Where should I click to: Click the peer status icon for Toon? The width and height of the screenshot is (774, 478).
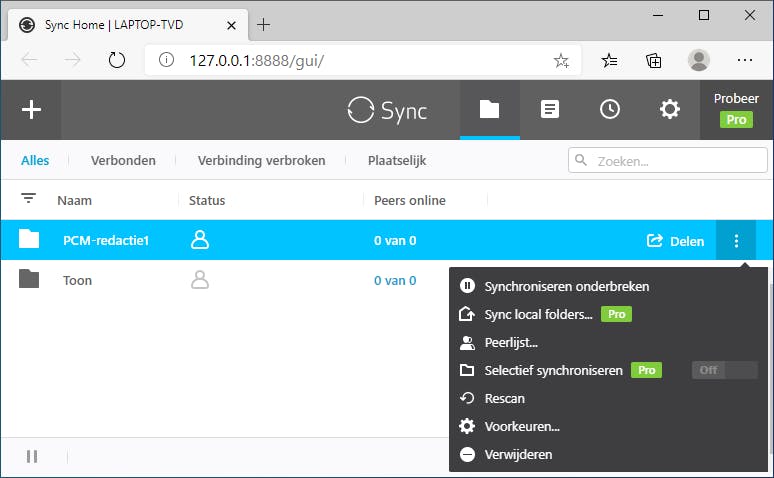click(200, 279)
